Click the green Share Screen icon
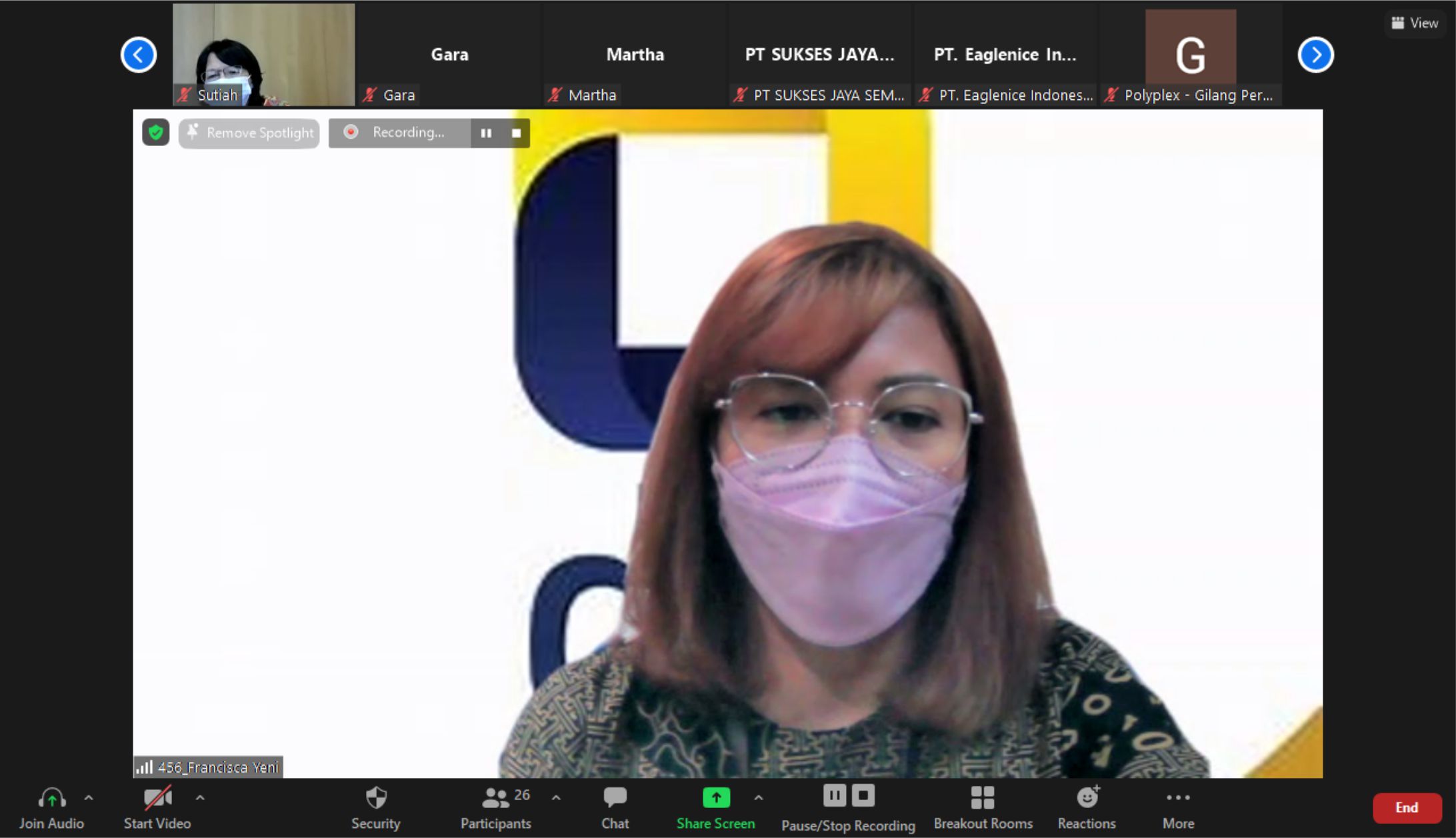The height and width of the screenshot is (838, 1456). [715, 797]
